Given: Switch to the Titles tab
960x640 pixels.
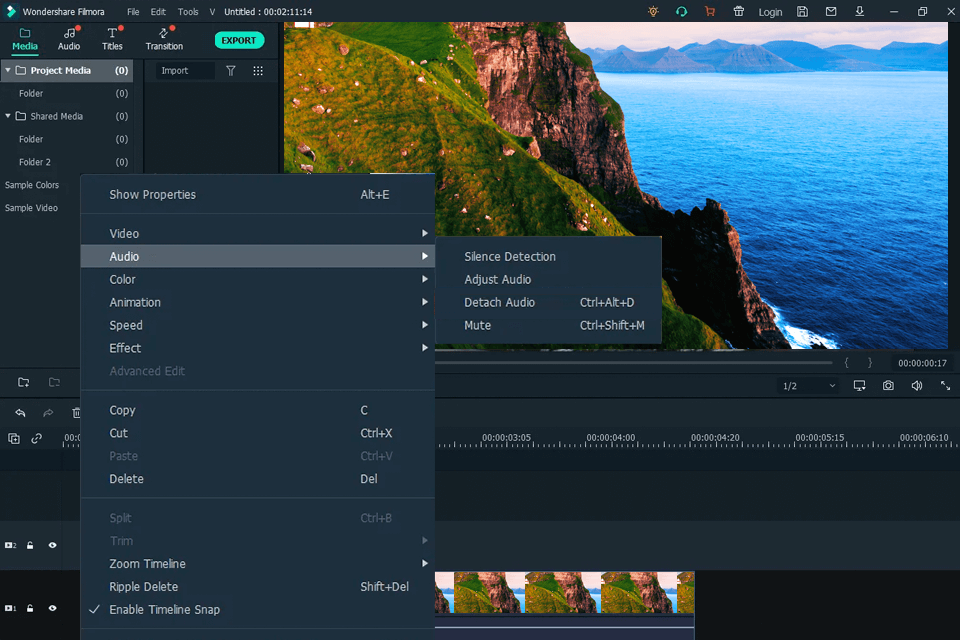Looking at the screenshot, I should (x=112, y=39).
